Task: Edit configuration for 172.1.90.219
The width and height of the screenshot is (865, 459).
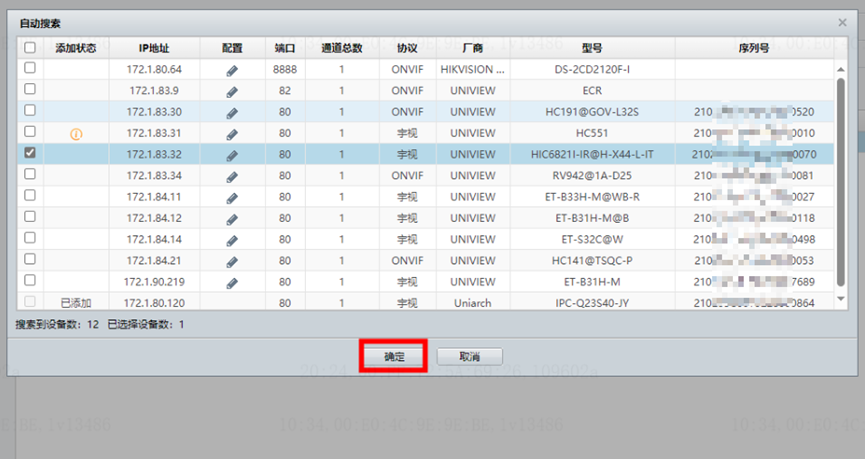Action: [x=232, y=282]
